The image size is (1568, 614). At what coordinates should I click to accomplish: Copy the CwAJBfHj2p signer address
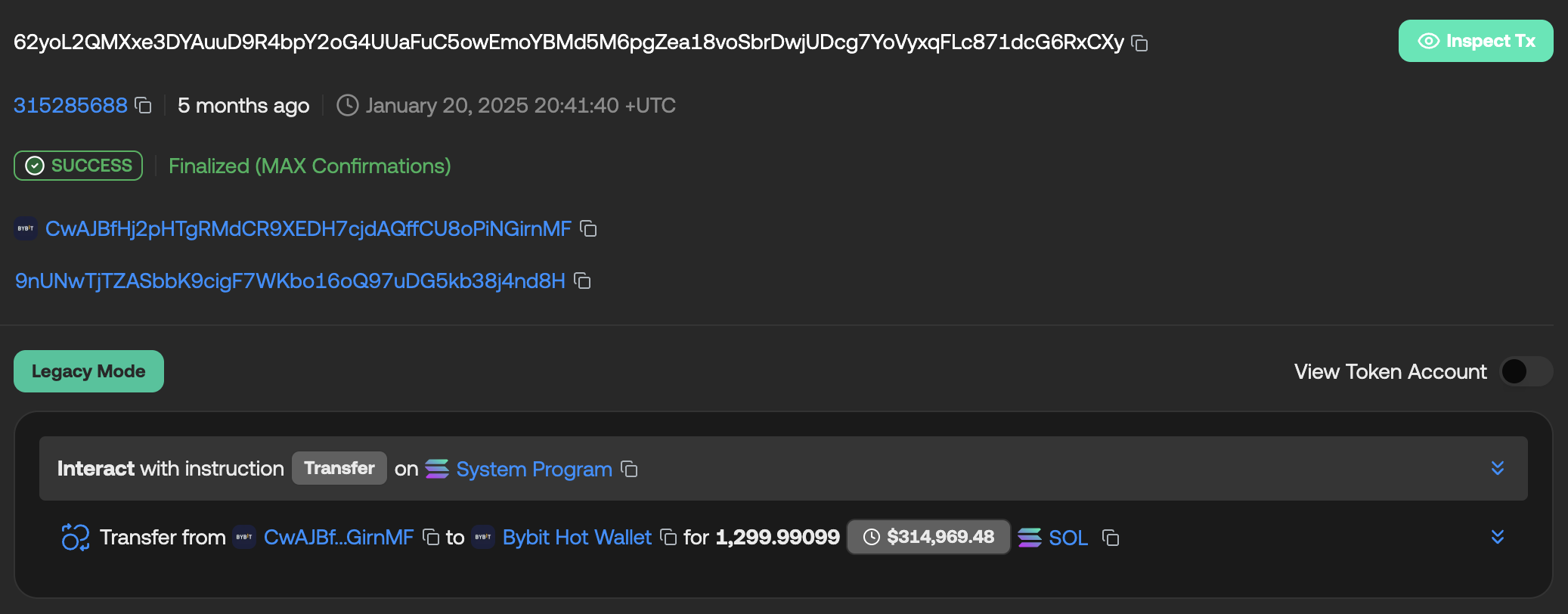point(588,228)
